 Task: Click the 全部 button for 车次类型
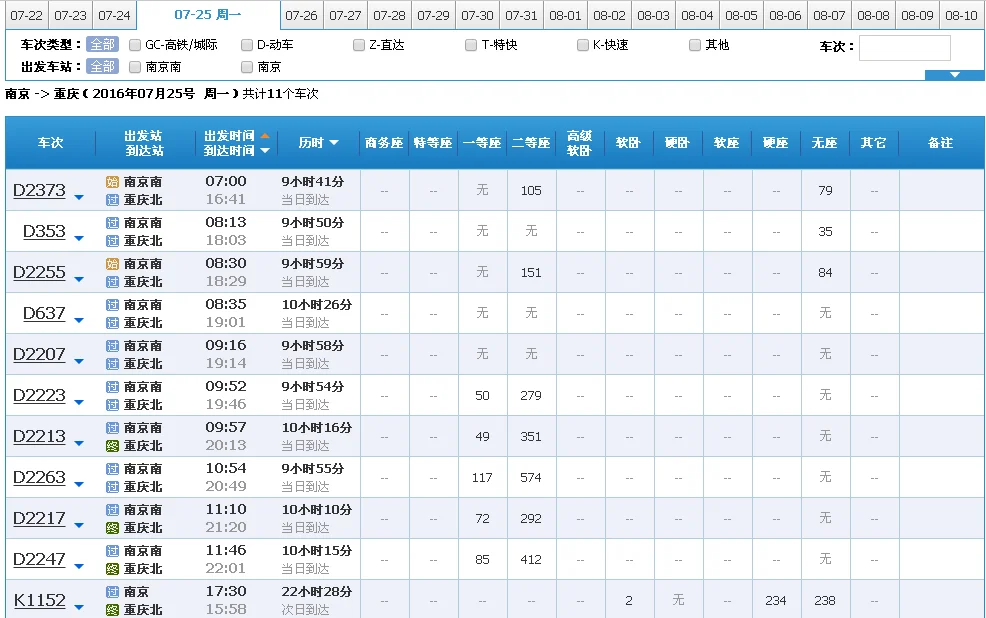click(103, 44)
